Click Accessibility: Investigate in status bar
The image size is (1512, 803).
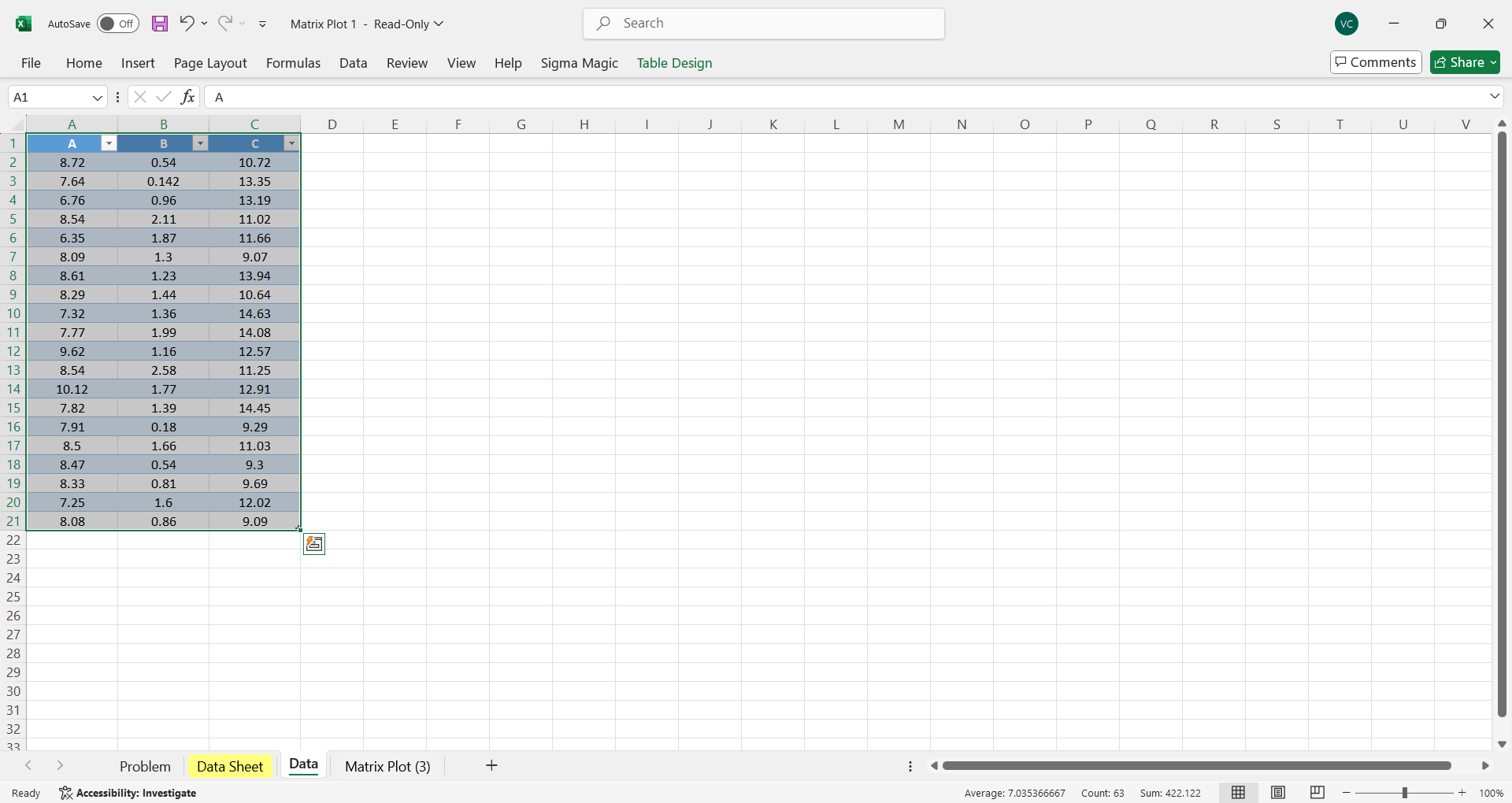point(128,793)
